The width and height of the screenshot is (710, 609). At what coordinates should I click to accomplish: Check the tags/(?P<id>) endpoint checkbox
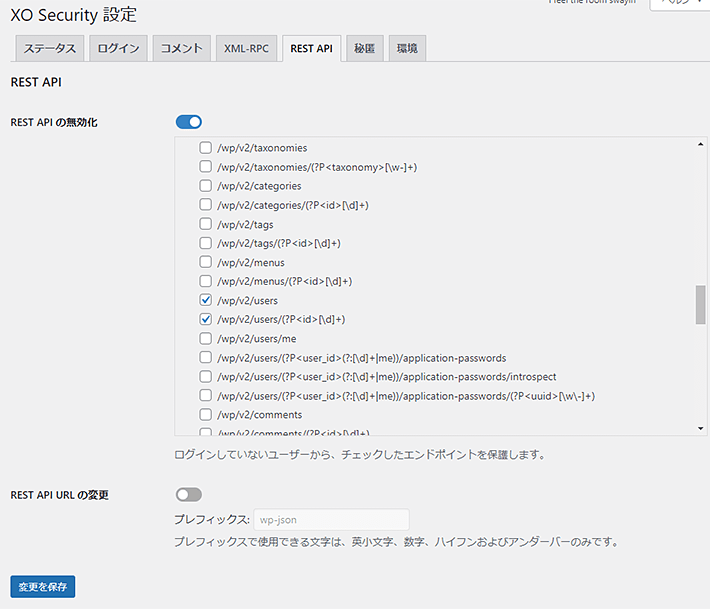(206, 243)
